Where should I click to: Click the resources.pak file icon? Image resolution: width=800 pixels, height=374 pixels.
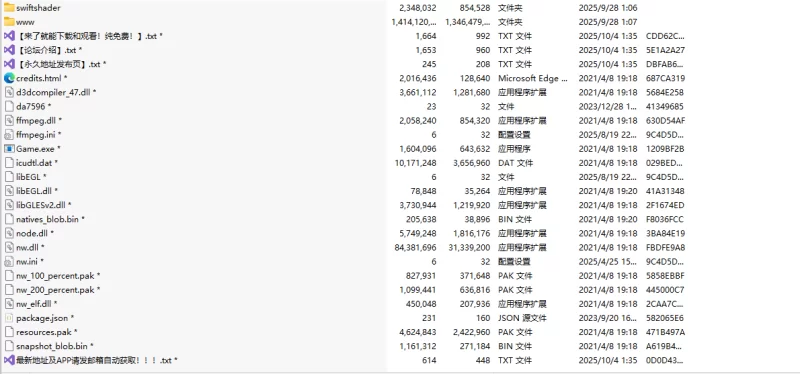[9, 332]
